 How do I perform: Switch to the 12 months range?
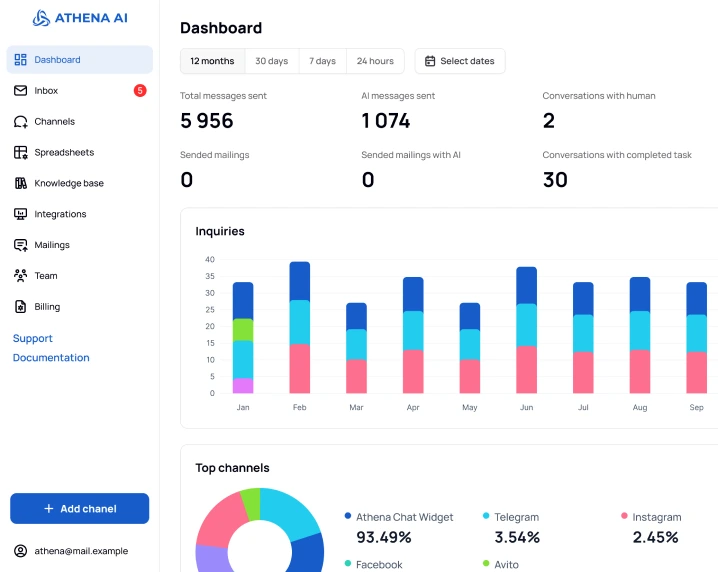click(212, 61)
